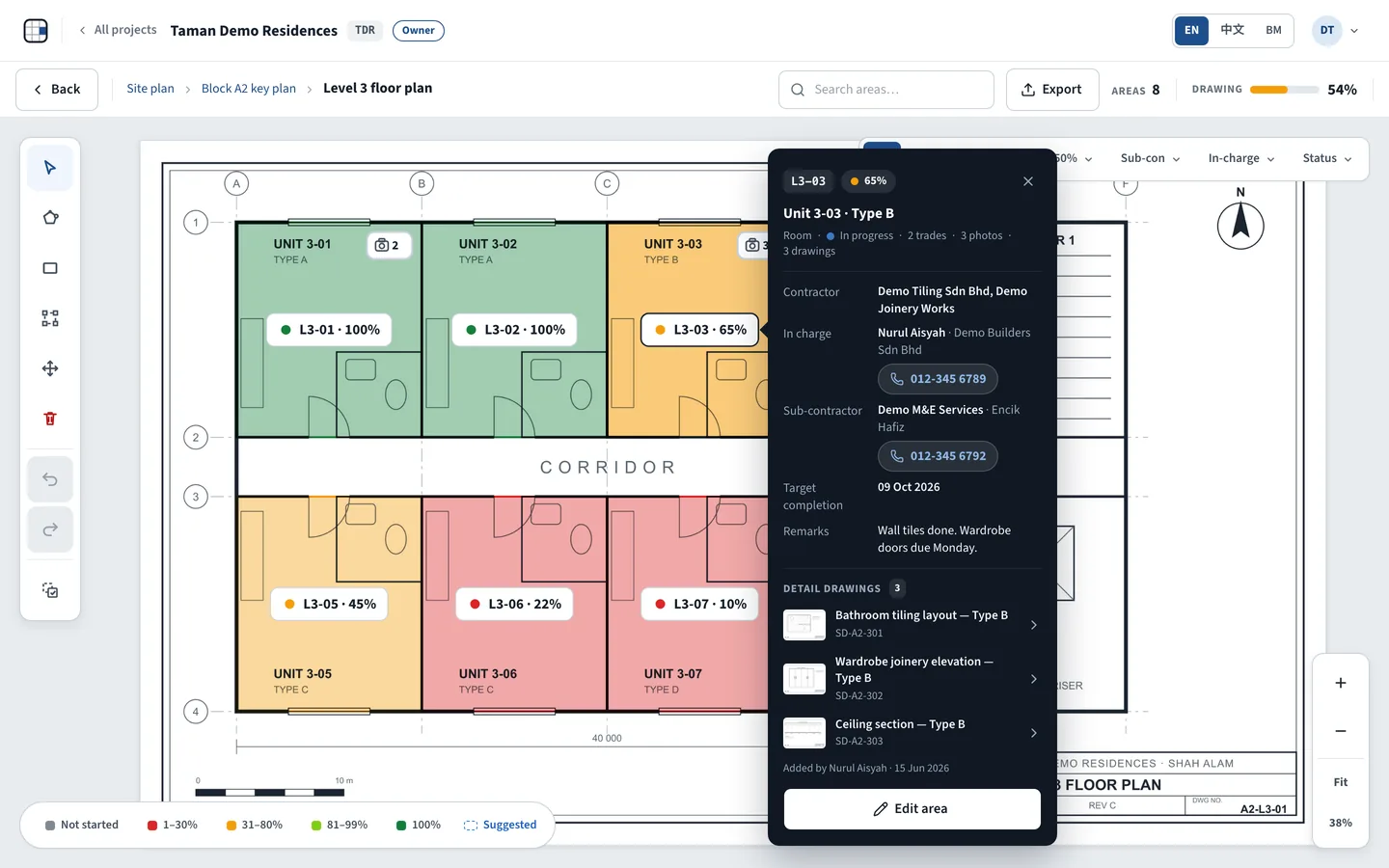Pick the rectangle area tool
Viewport: 1389px width, 868px height.
pyautogui.click(x=50, y=268)
